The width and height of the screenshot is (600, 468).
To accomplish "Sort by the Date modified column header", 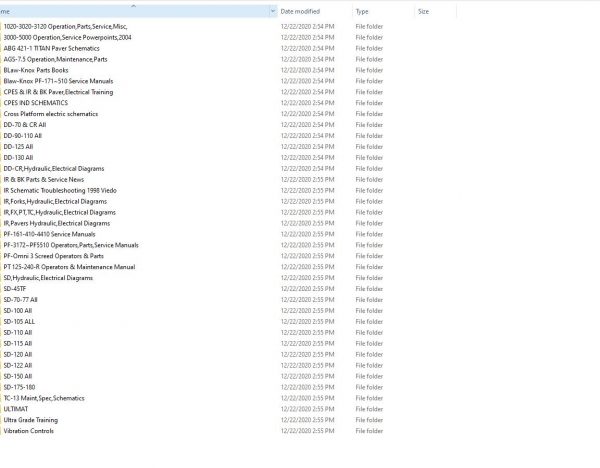I will click(300, 11).
